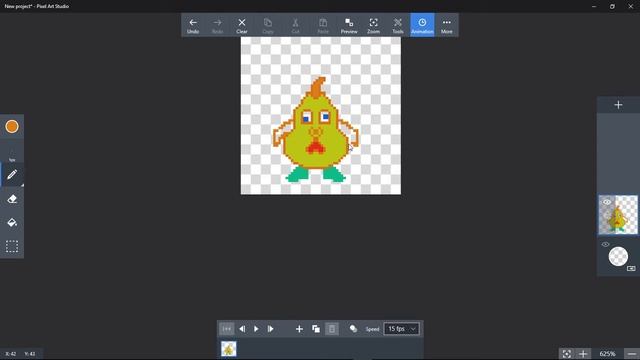The image size is (640, 360).
Task: Add a new layer with plus button
Action: click(618, 105)
